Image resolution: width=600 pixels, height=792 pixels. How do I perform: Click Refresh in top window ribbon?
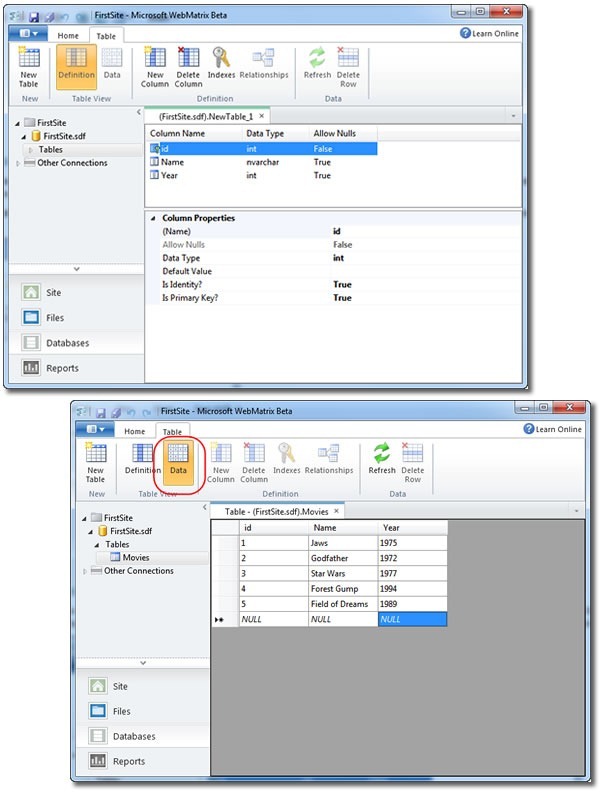coord(317,64)
